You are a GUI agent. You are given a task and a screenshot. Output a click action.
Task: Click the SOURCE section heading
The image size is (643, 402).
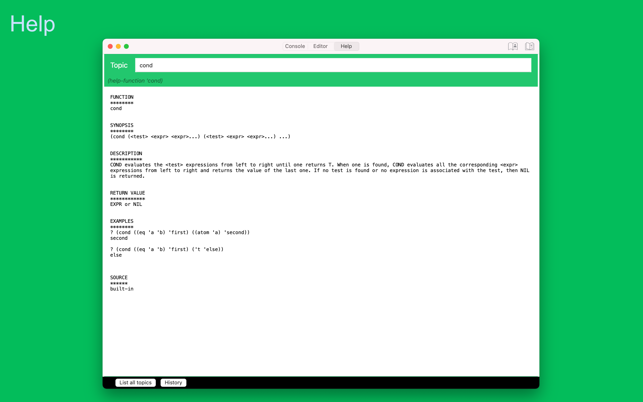(x=119, y=277)
